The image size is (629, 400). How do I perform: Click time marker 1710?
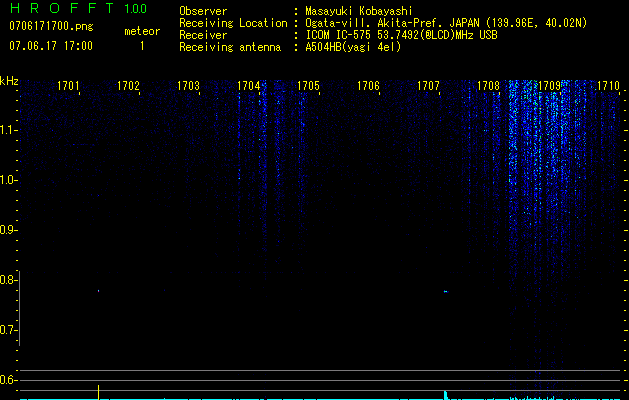pos(608,86)
